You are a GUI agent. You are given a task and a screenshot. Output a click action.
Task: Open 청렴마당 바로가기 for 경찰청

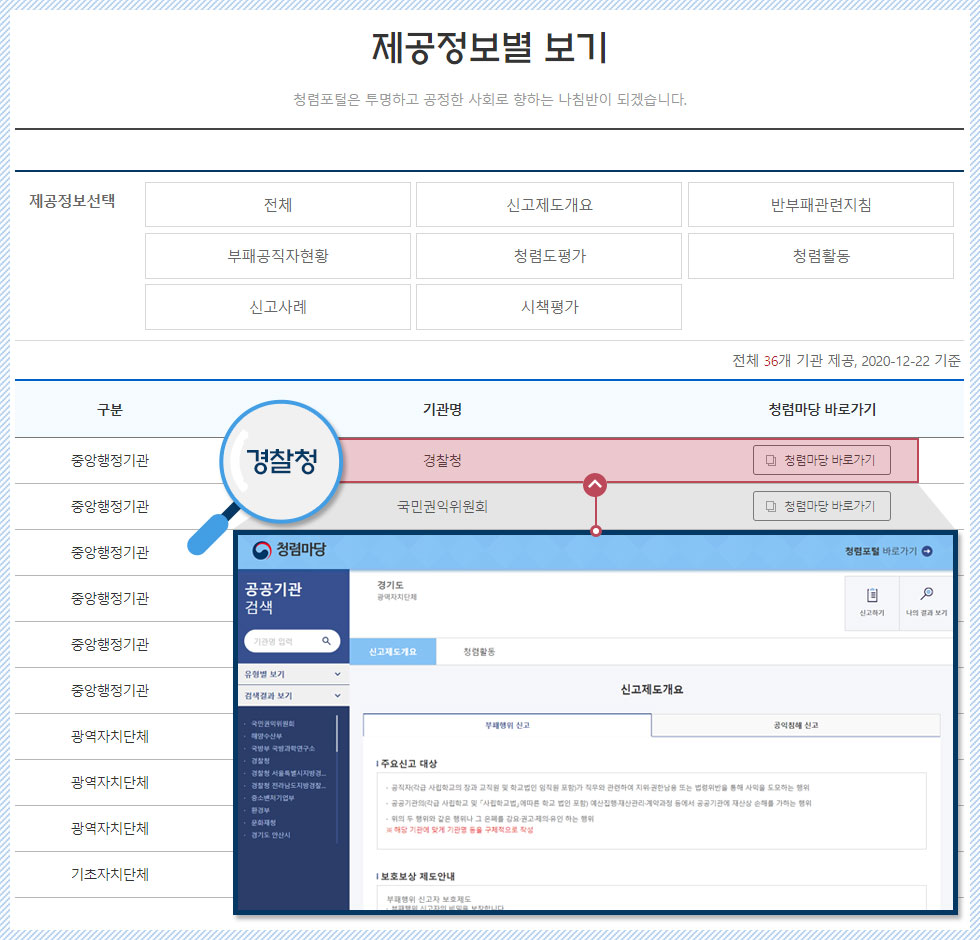[x=821, y=460]
